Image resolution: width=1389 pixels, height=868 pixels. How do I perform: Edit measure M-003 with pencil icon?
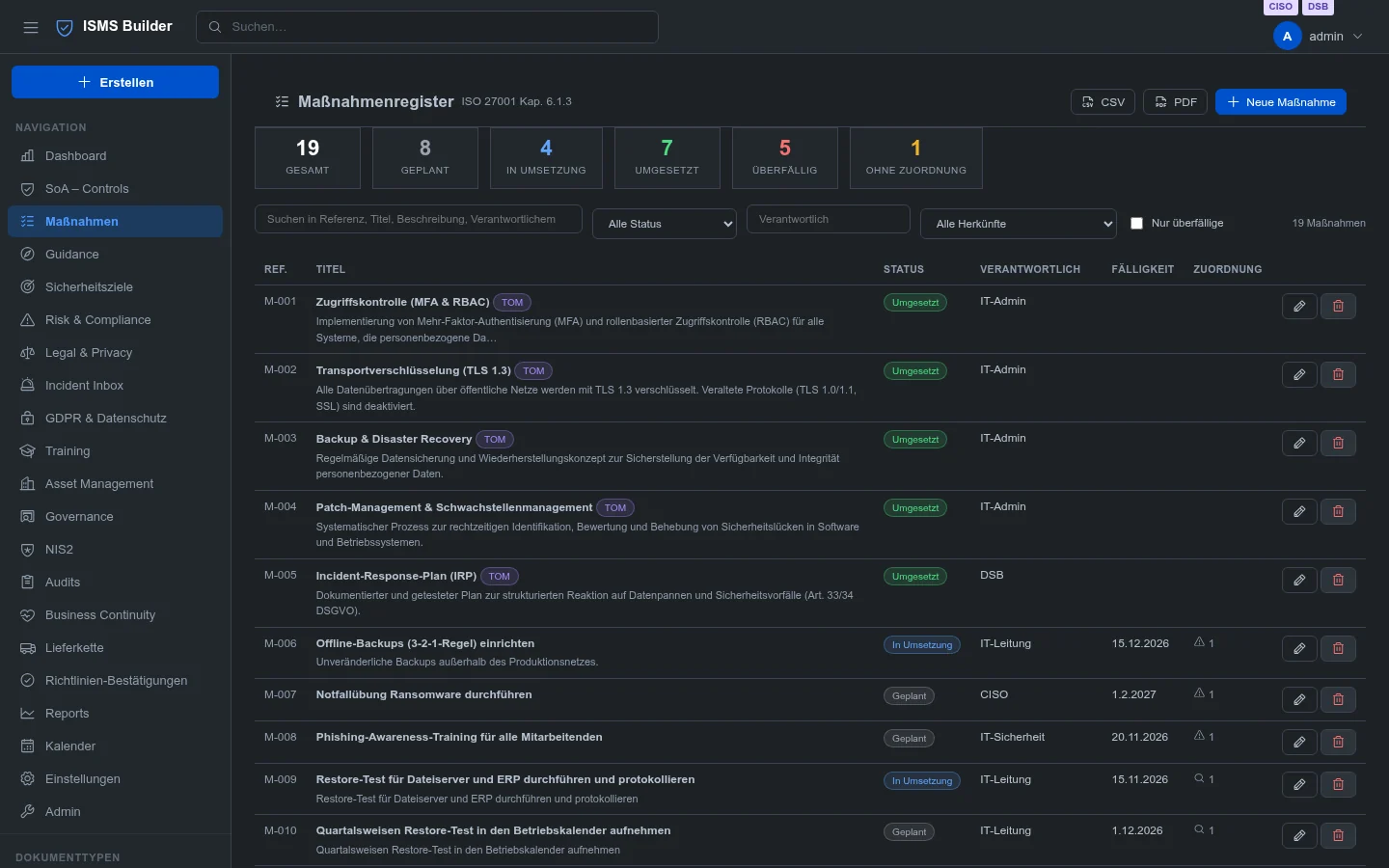coord(1299,444)
